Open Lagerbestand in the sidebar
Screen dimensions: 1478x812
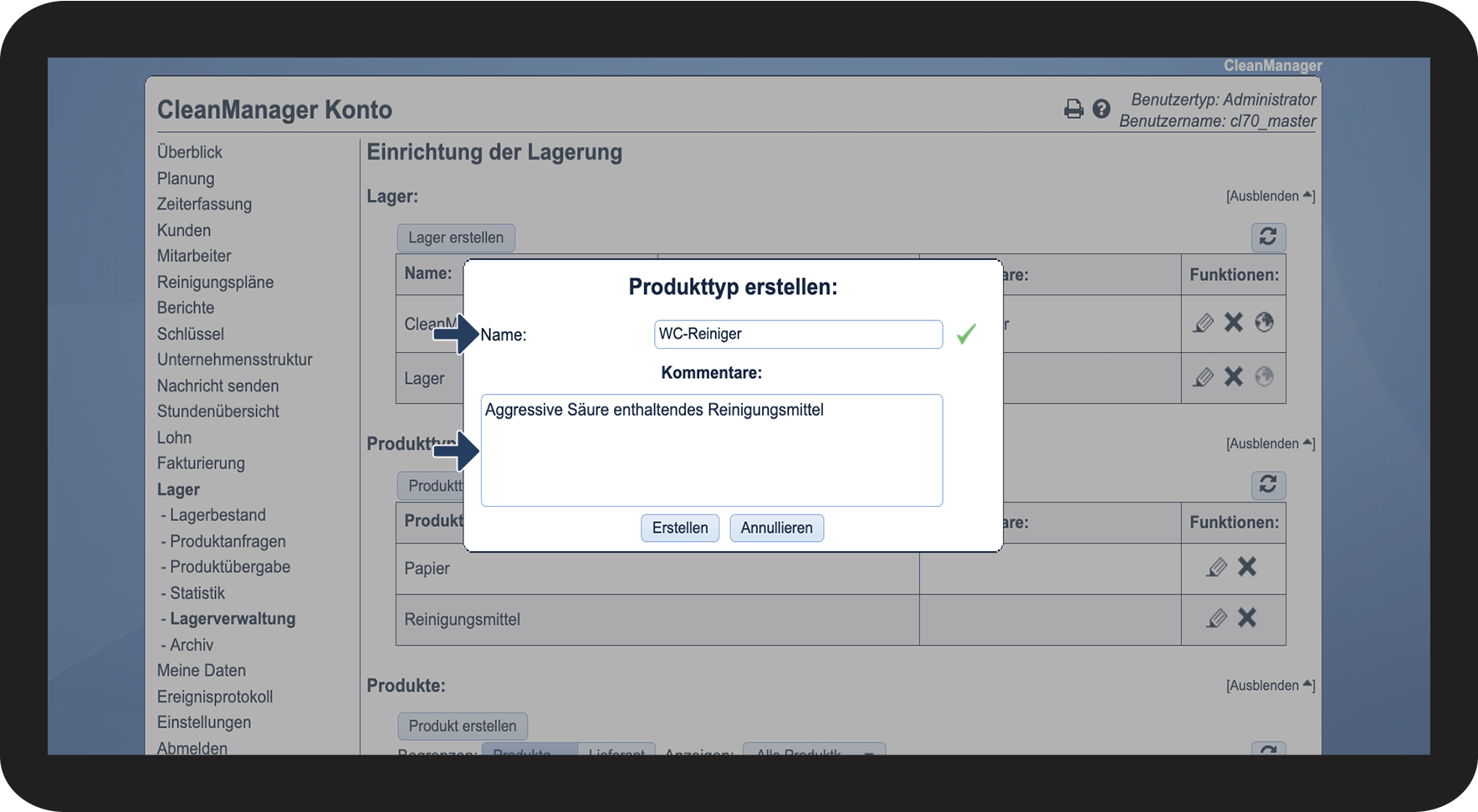click(x=217, y=515)
